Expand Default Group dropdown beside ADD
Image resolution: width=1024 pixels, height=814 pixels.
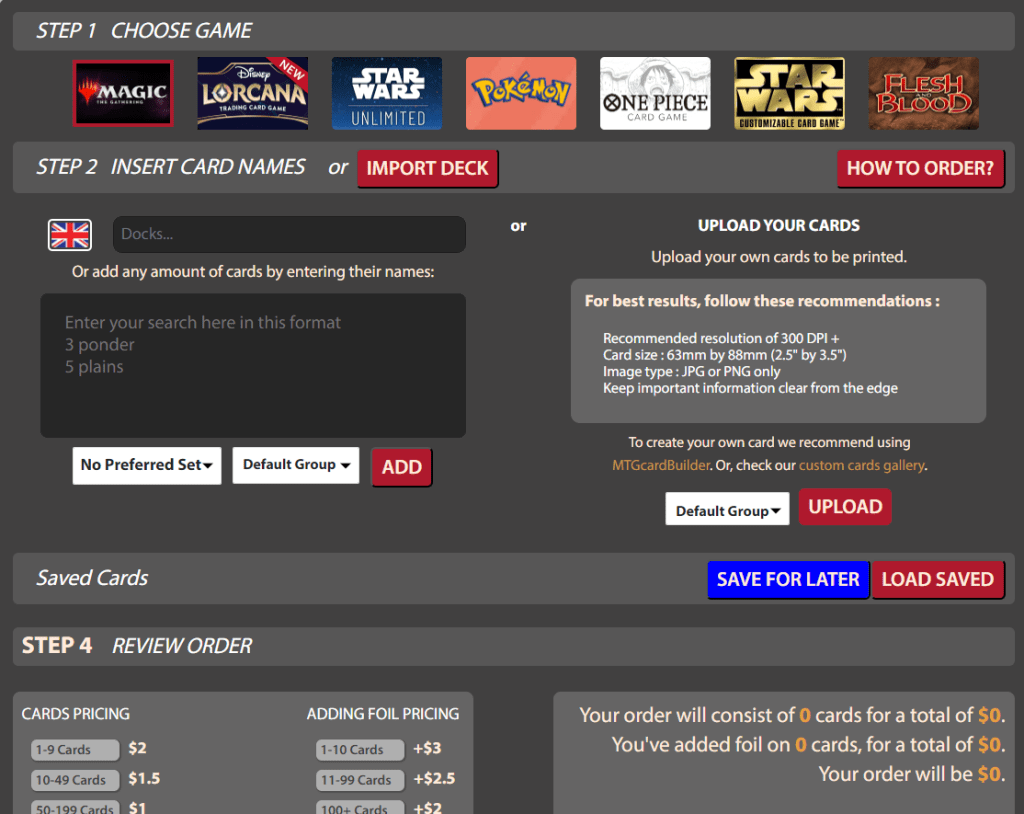point(296,465)
